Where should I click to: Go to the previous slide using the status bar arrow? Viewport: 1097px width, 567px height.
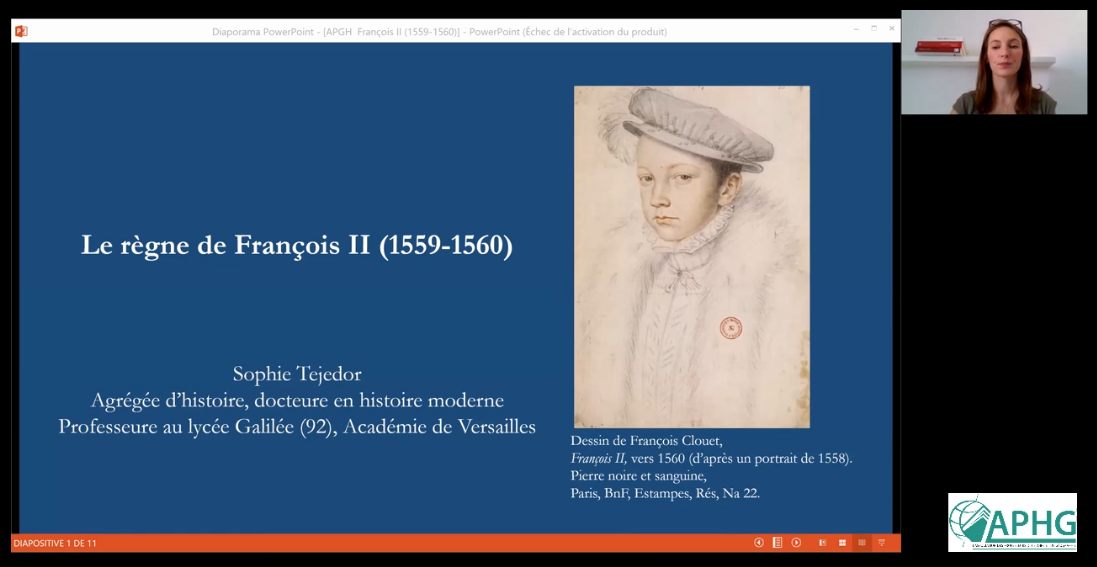click(x=759, y=543)
